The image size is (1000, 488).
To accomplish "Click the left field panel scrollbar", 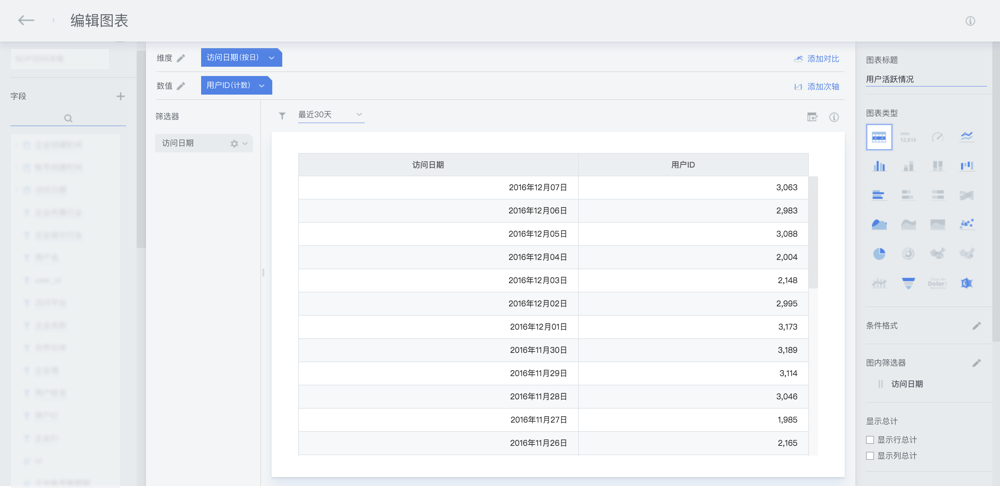I will (141, 149).
